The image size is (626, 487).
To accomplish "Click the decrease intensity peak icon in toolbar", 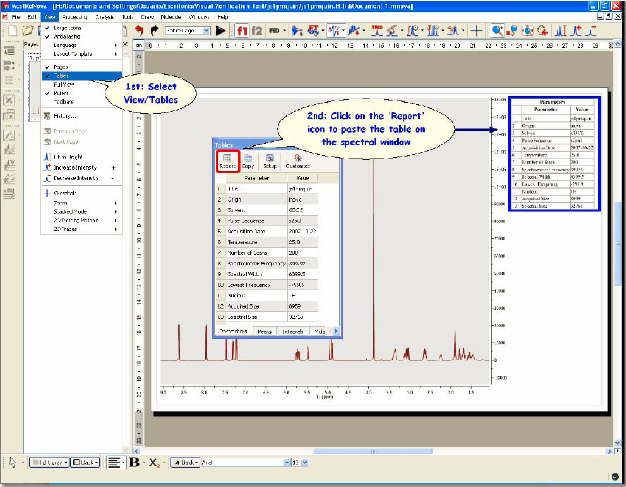I will 590,30.
